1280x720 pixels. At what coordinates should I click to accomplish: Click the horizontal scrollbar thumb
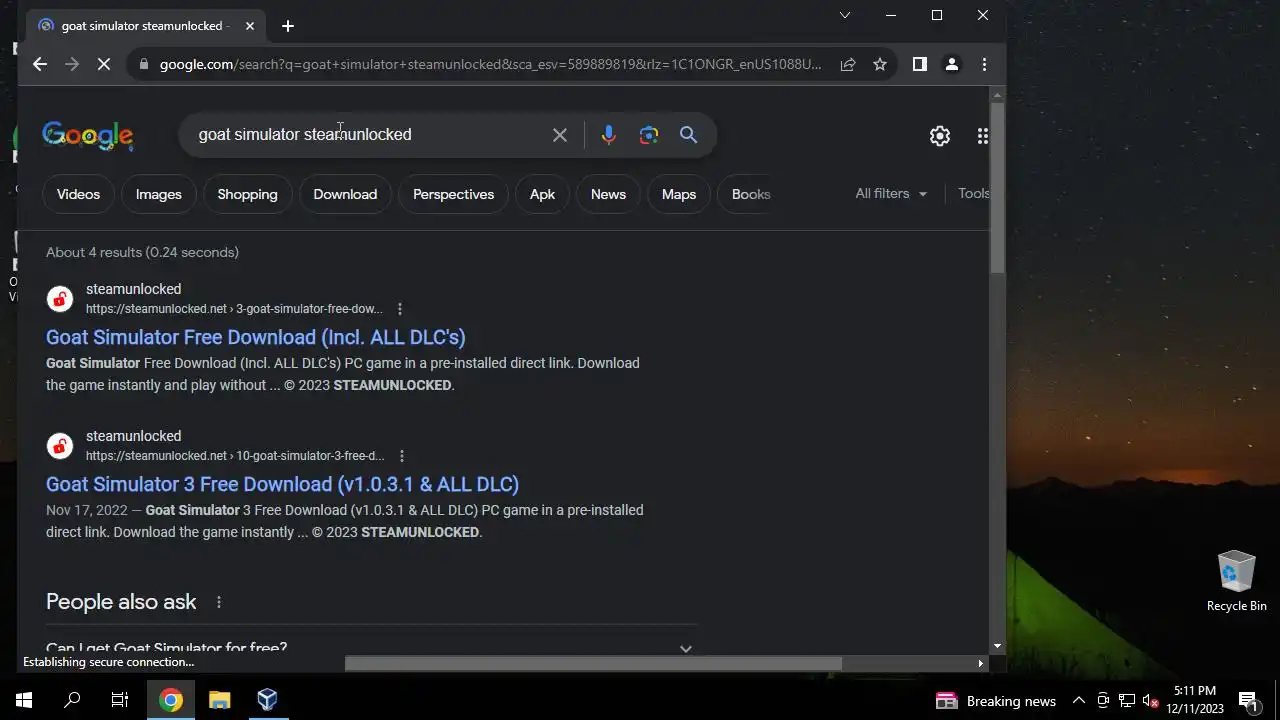point(593,663)
